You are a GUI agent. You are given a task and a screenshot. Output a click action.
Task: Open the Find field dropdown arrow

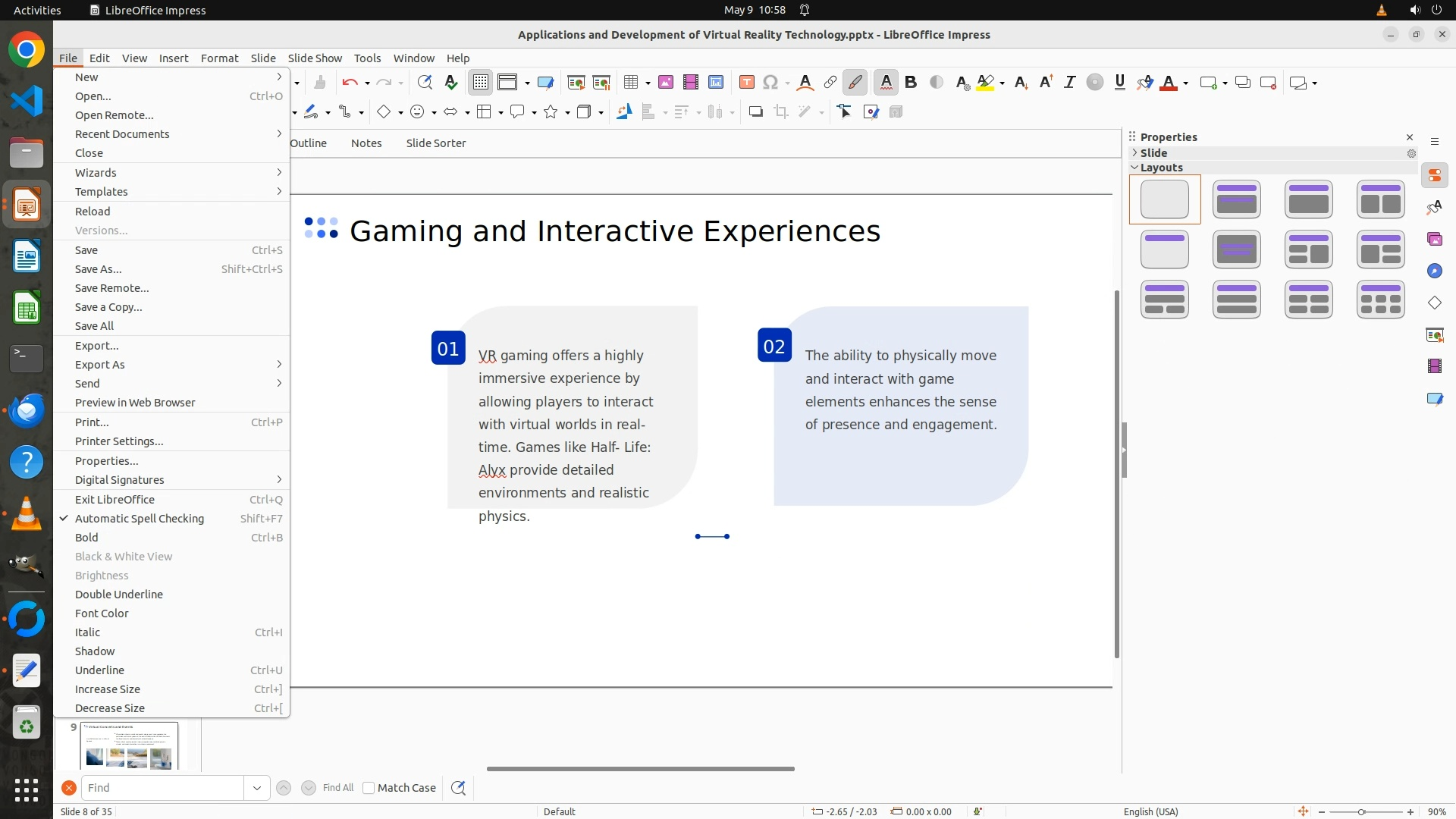pyautogui.click(x=257, y=788)
